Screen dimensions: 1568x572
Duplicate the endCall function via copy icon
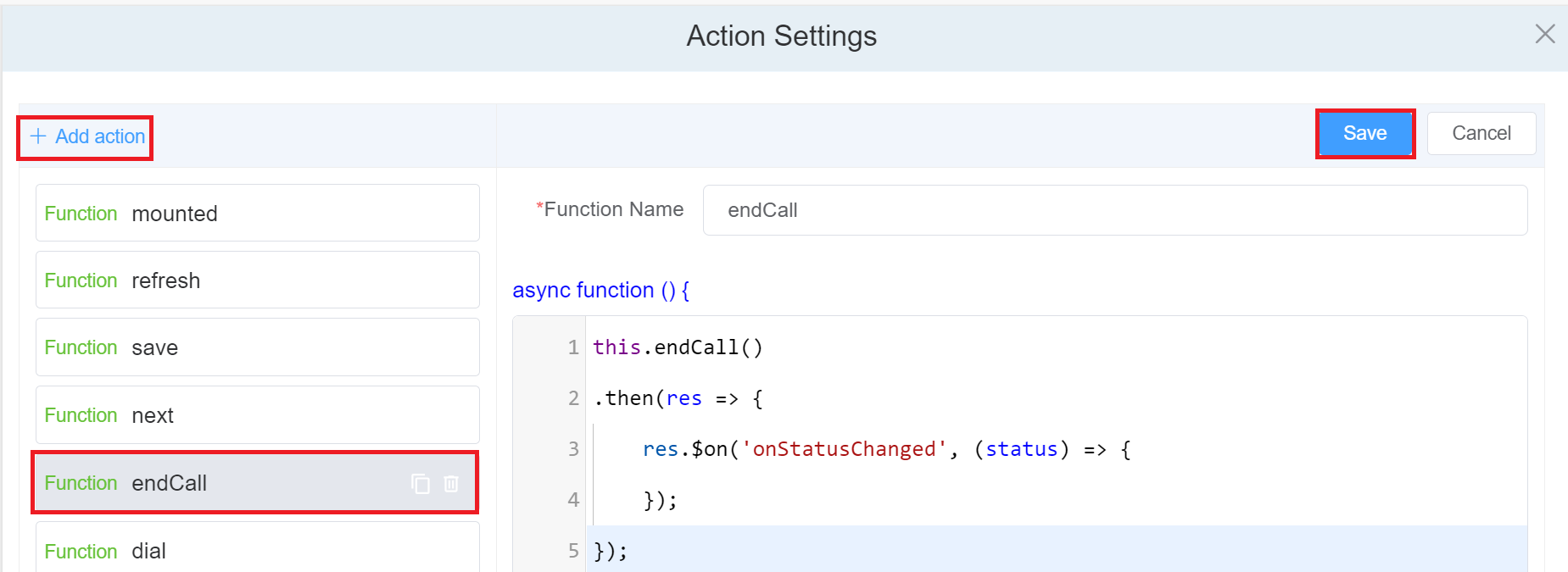tap(421, 484)
